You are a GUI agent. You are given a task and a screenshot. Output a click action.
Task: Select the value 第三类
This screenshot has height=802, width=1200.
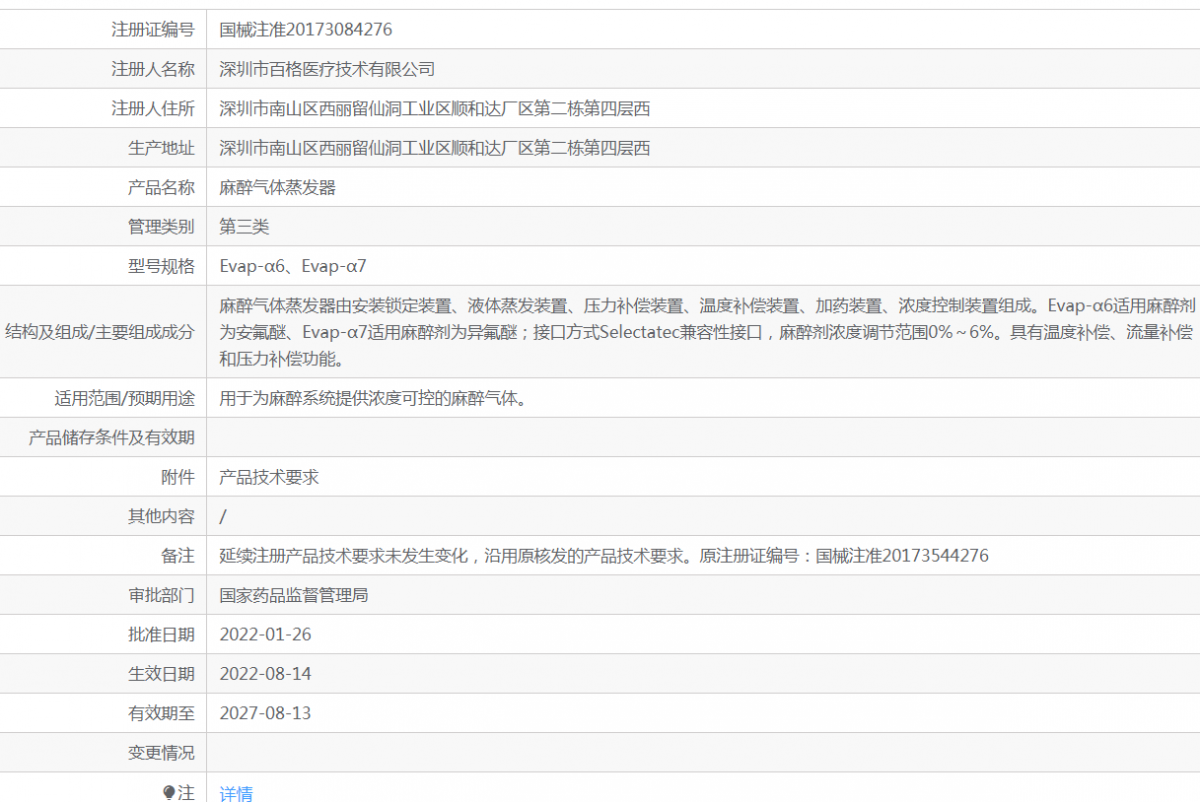[x=244, y=226]
